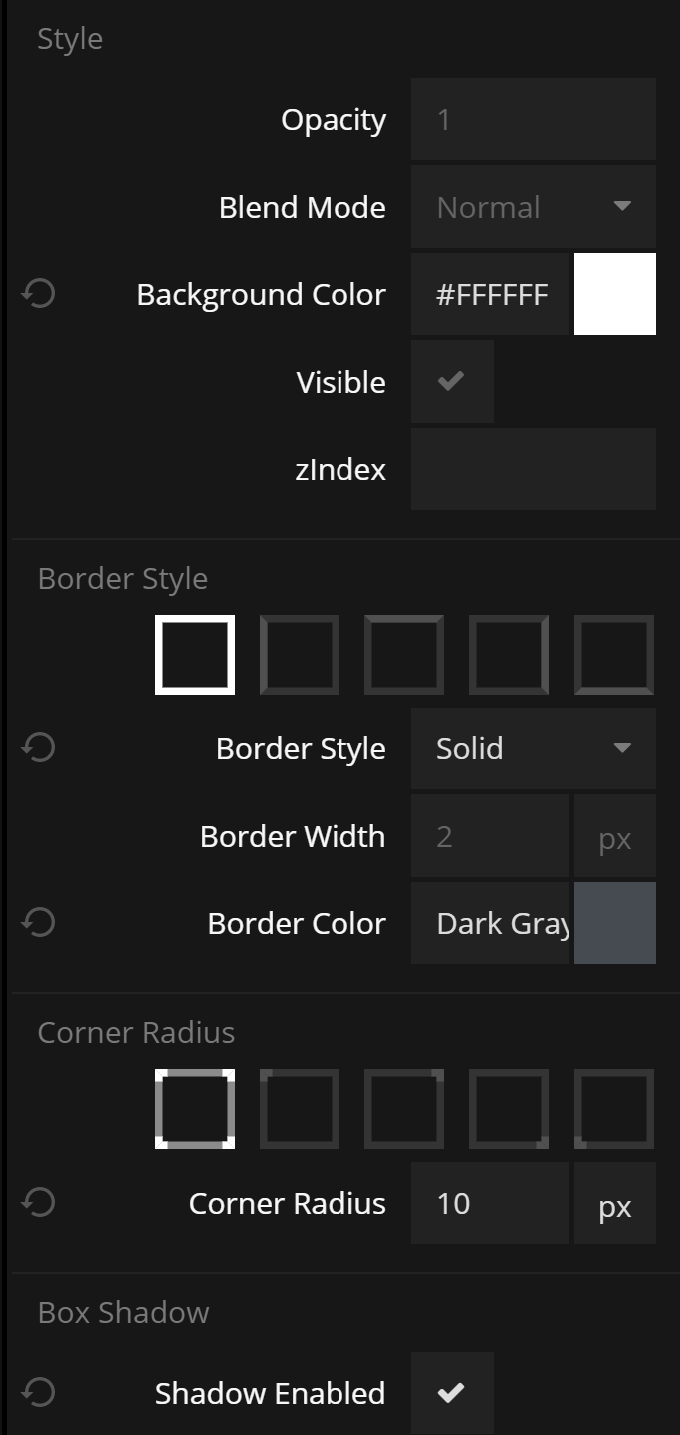This screenshot has height=1435, width=680.
Task: Click the #FFFFFF hex color field
Action: 490,294
